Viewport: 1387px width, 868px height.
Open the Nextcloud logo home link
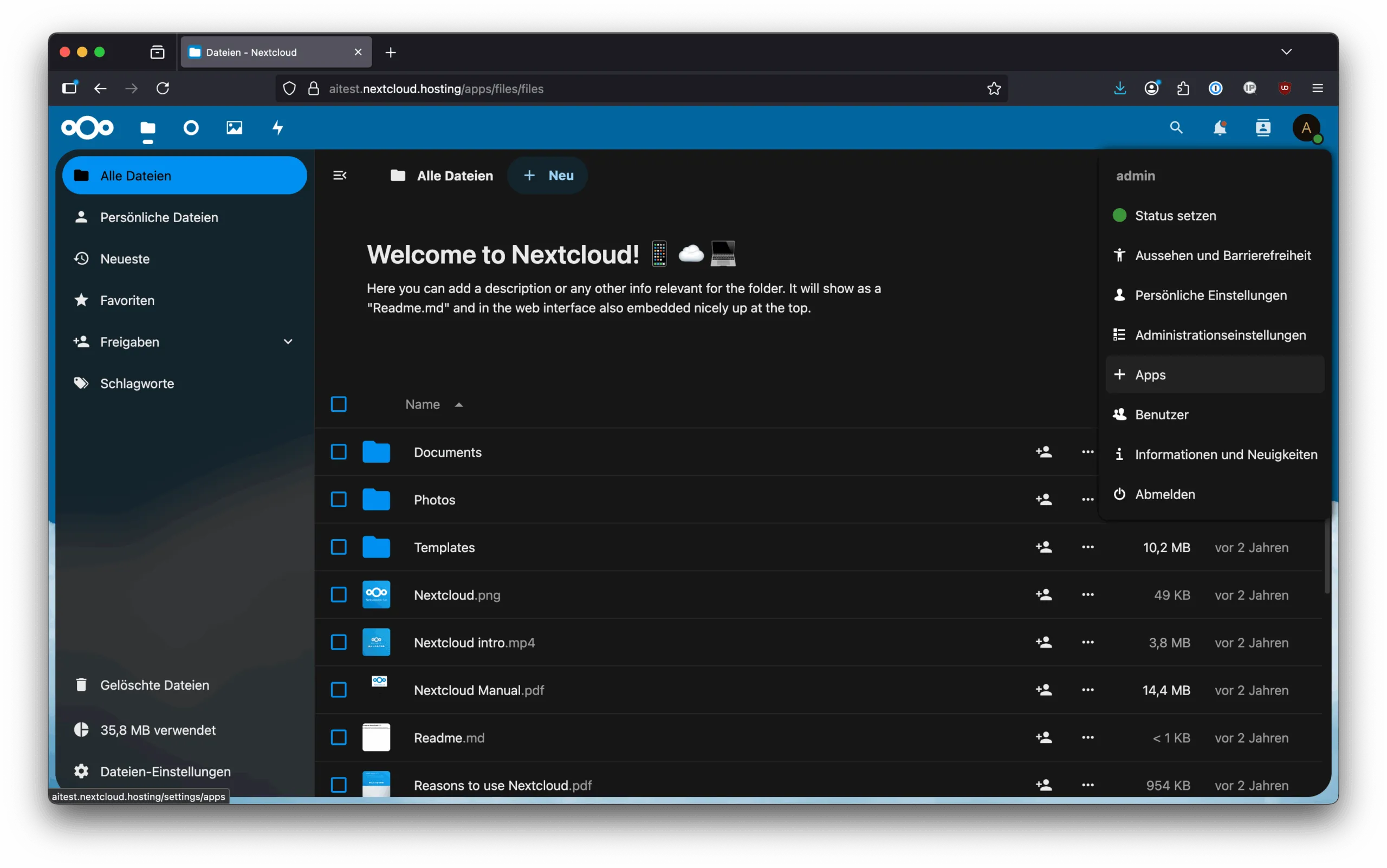pyautogui.click(x=87, y=127)
